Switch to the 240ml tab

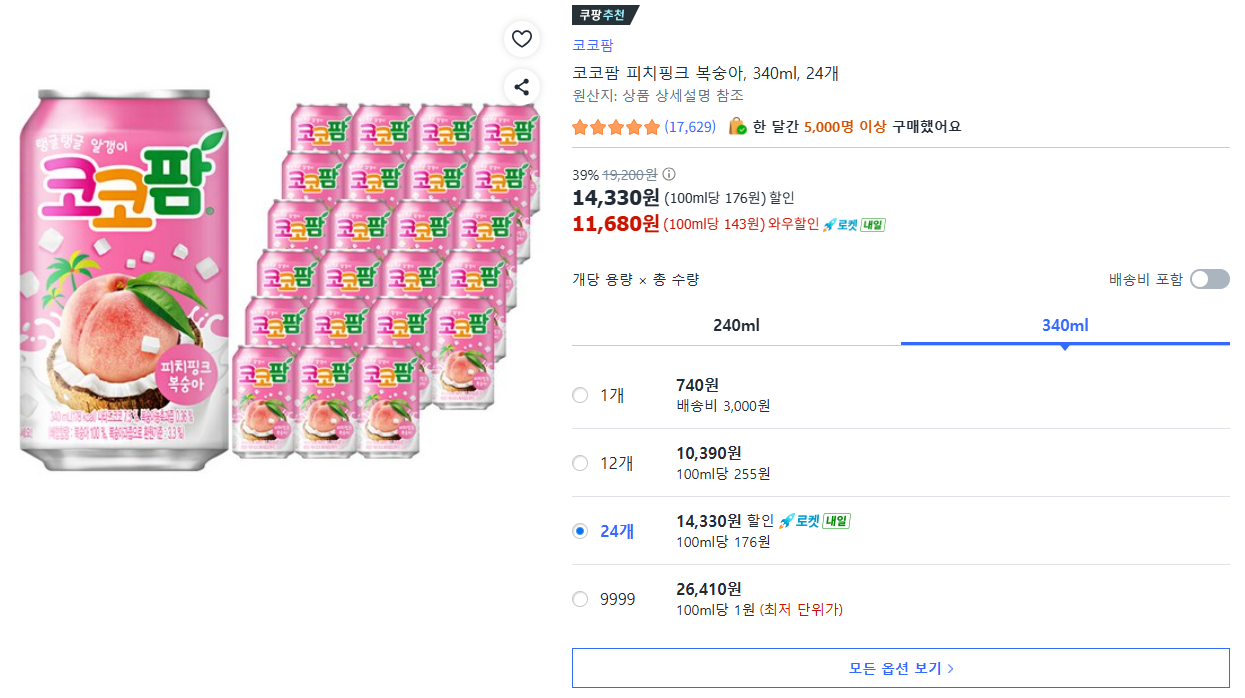(736, 325)
